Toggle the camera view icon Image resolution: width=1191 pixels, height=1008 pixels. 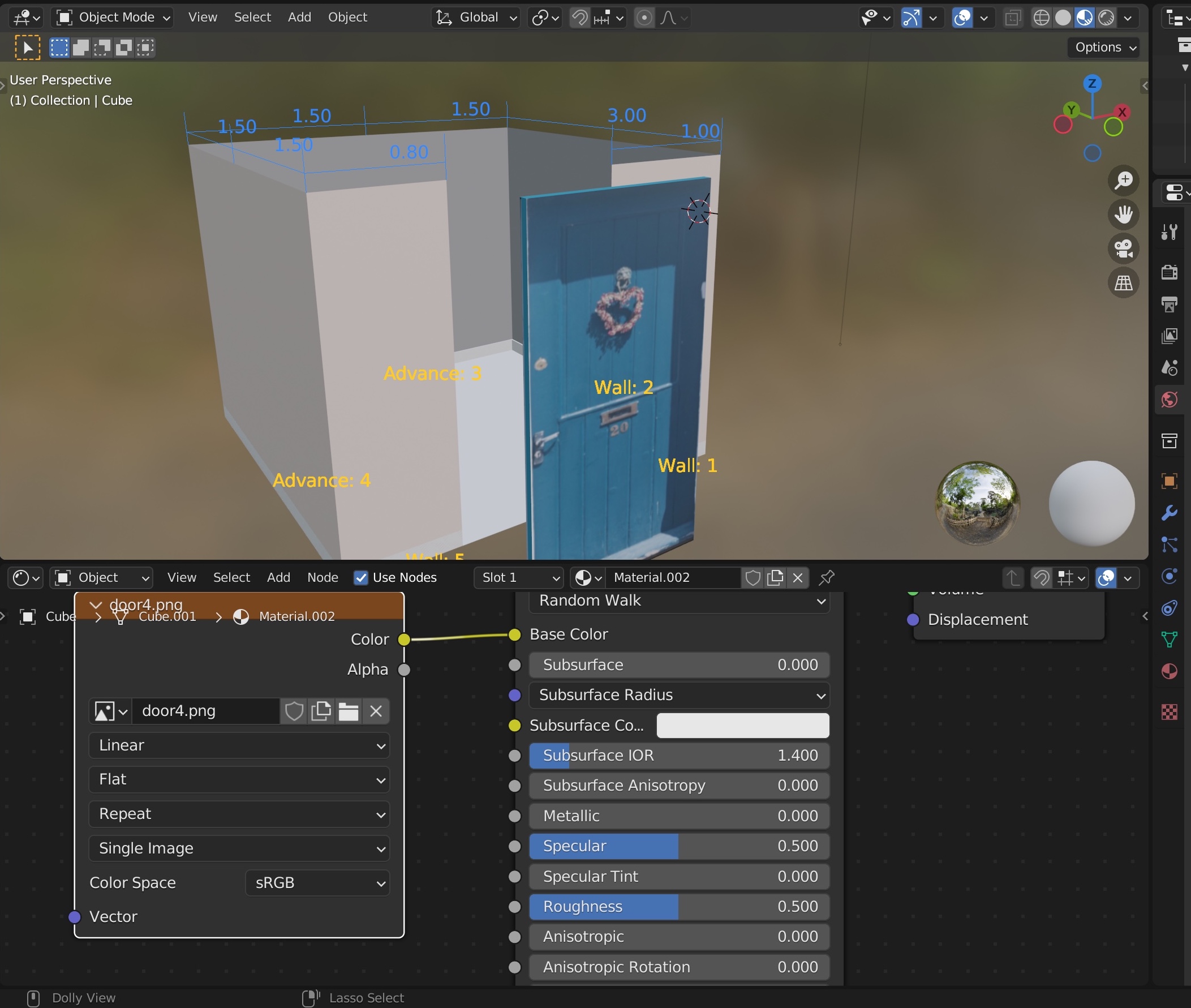pos(1123,248)
